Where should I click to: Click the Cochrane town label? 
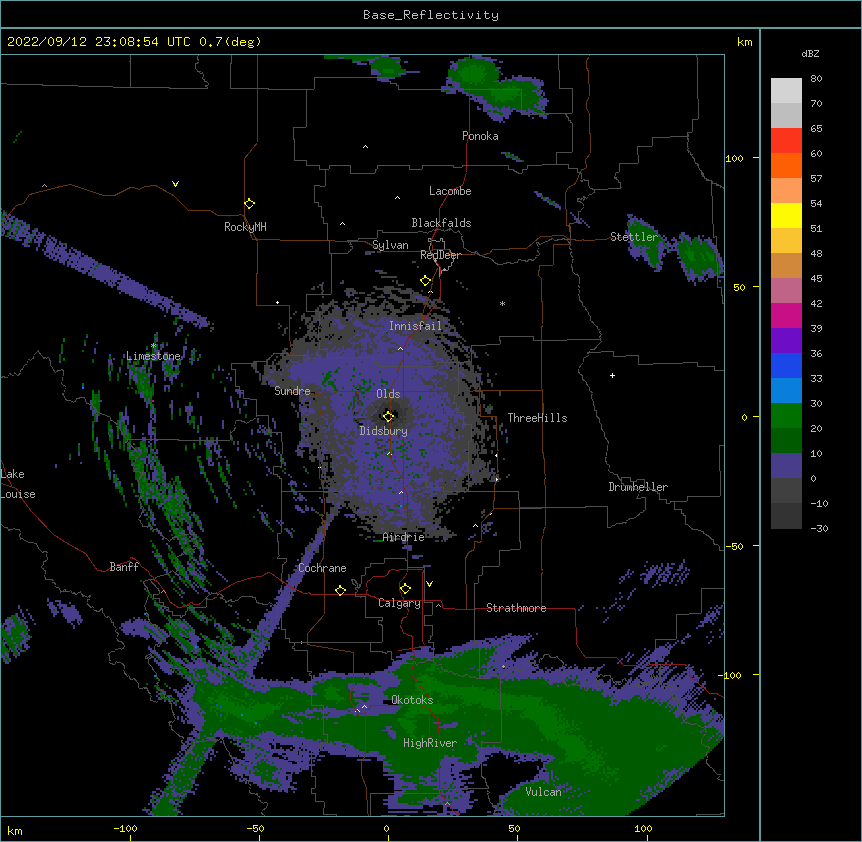tap(322, 568)
